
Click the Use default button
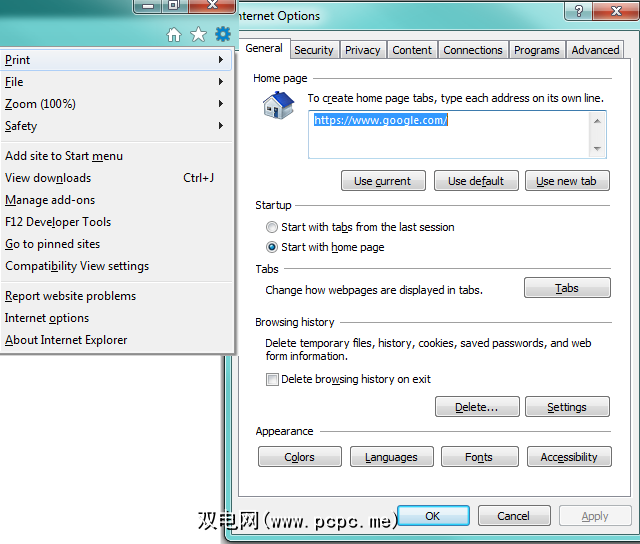[x=476, y=181]
